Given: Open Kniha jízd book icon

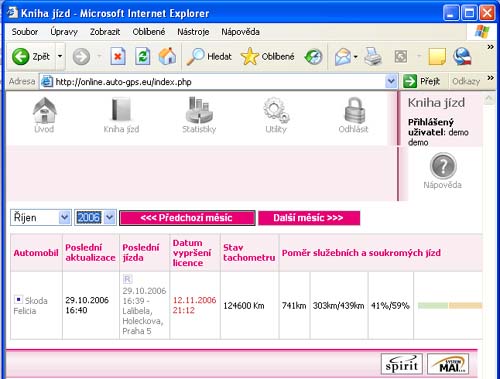Looking at the screenshot, I should pos(121,115).
